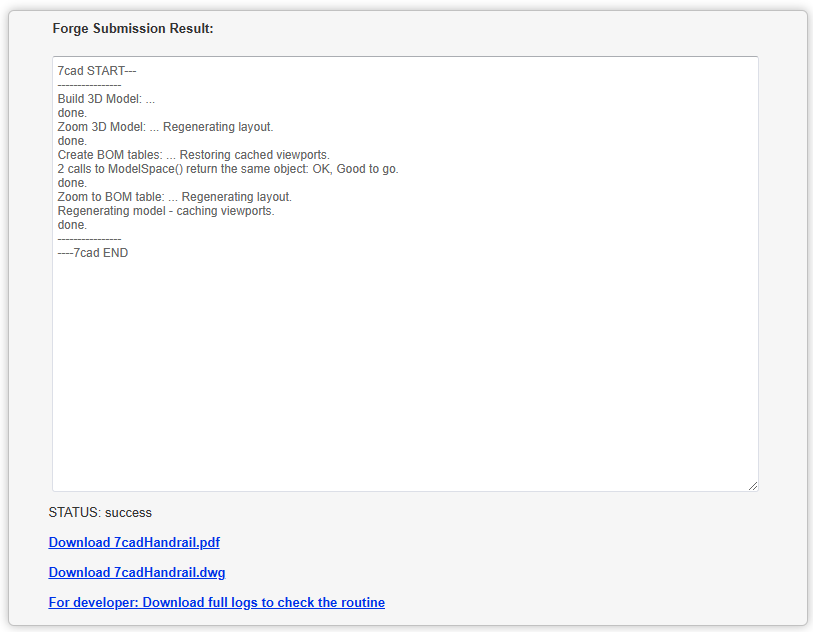Place cursor on 'Build 3D Model' line

pyautogui.click(x=106, y=99)
